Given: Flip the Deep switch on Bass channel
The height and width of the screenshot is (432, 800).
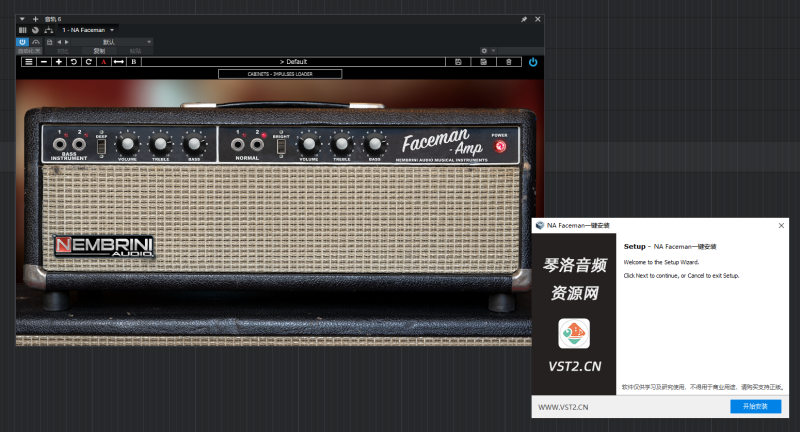Looking at the screenshot, I should (x=101, y=148).
